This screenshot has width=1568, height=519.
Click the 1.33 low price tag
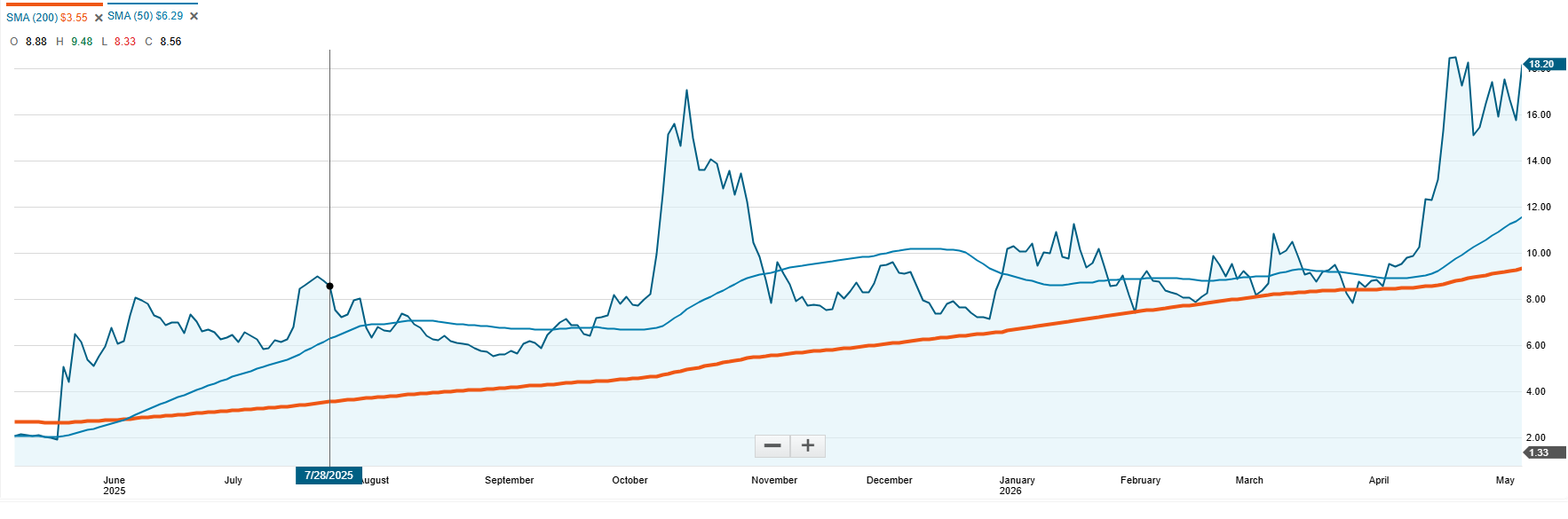(1543, 452)
